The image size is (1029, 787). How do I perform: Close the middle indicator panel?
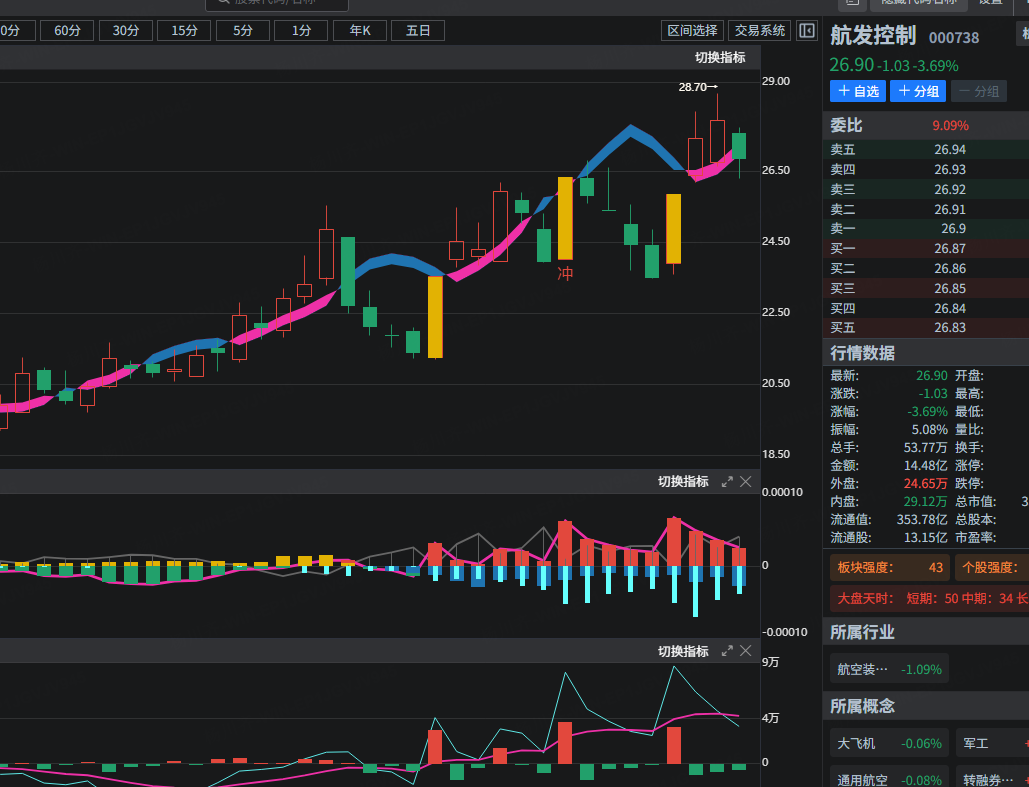(x=746, y=482)
